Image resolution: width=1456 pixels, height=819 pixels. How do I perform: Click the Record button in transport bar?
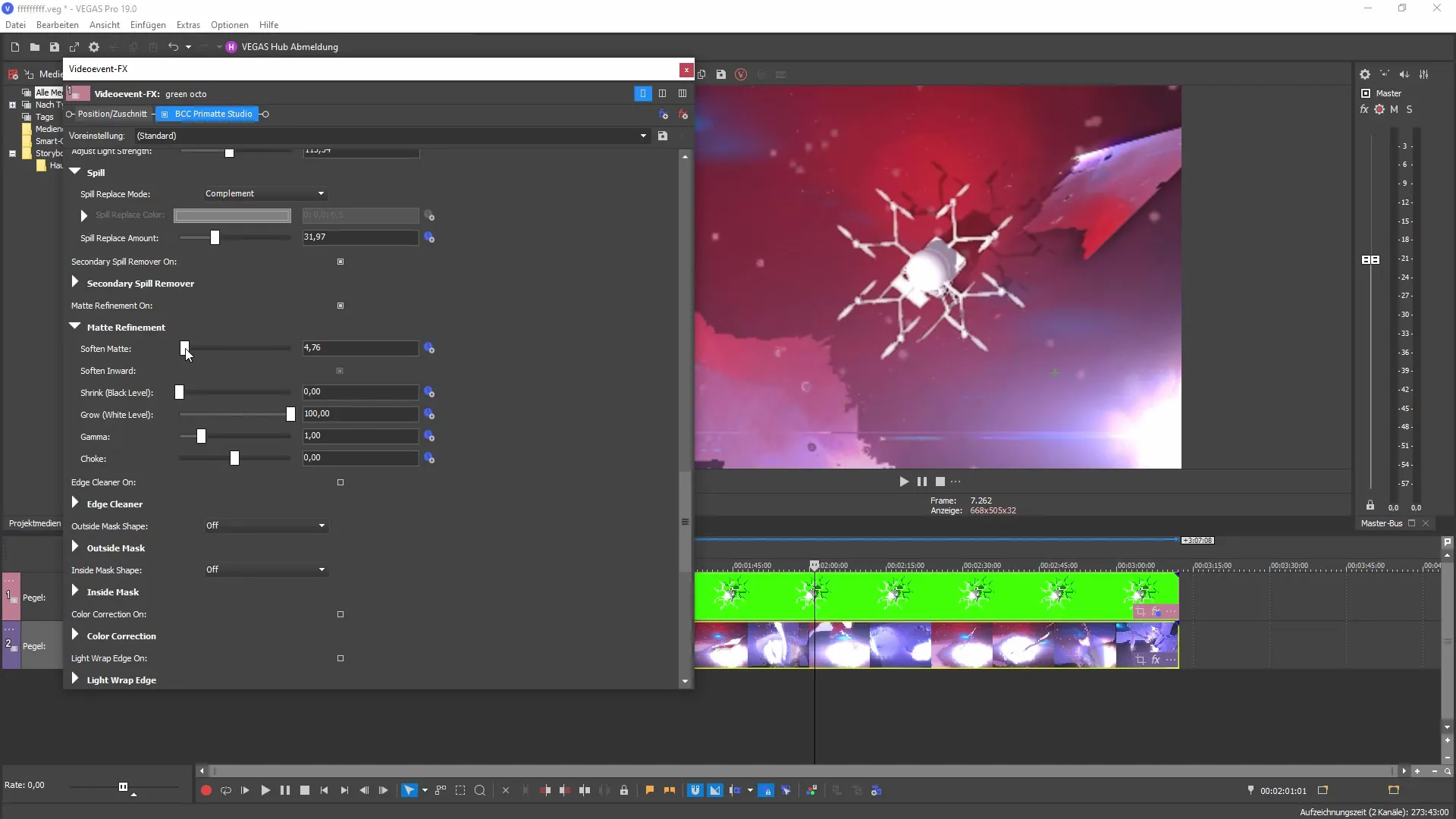click(x=206, y=790)
